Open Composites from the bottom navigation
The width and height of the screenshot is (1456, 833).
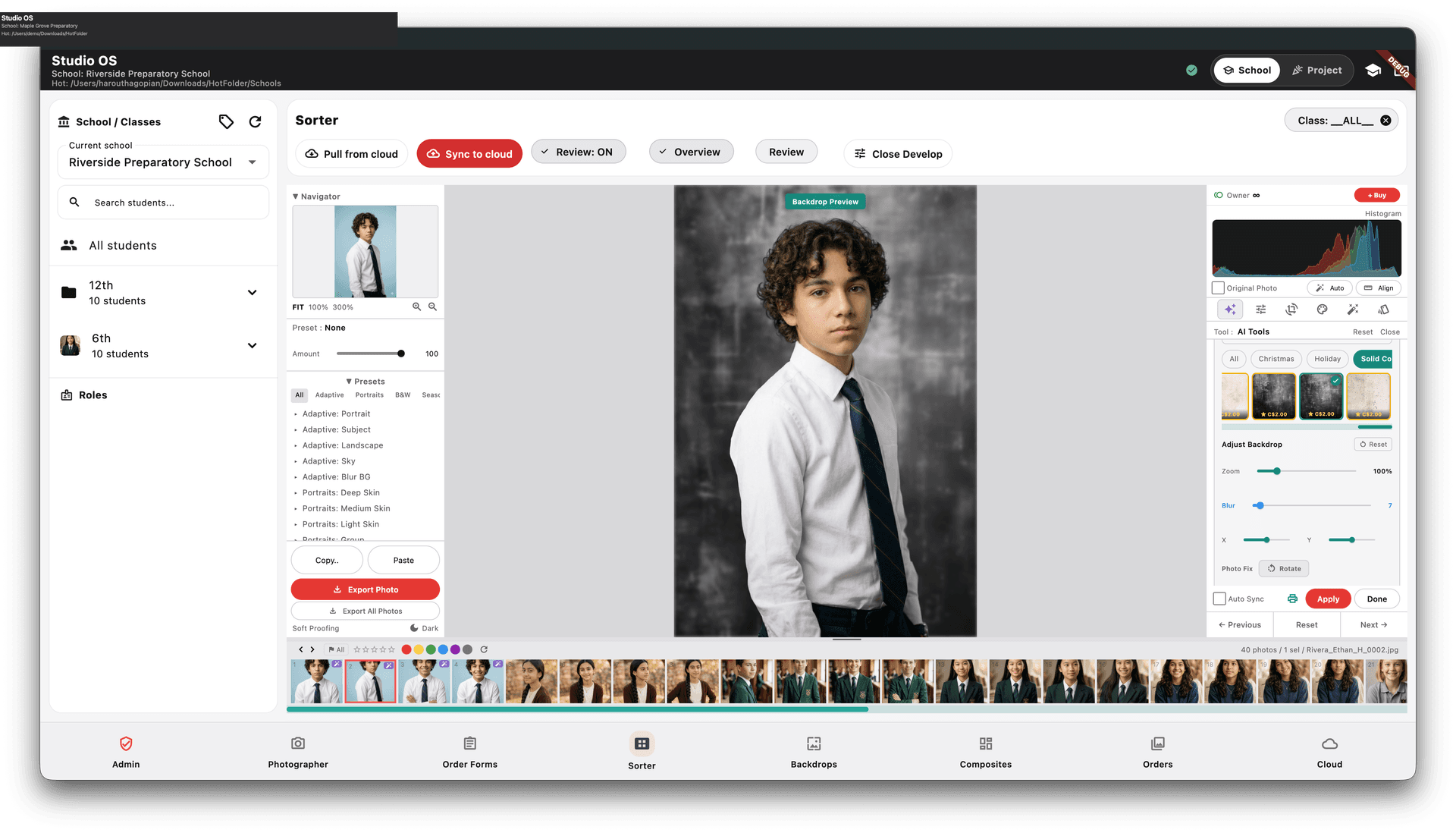pos(985,751)
